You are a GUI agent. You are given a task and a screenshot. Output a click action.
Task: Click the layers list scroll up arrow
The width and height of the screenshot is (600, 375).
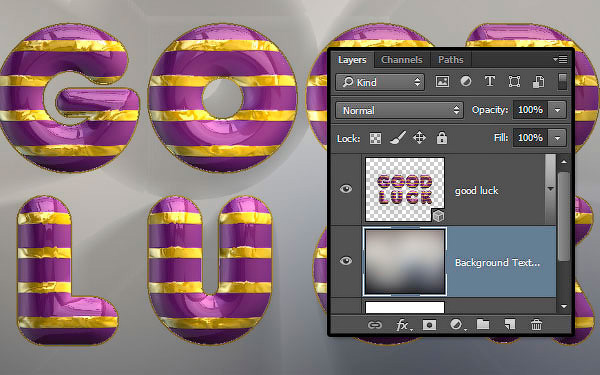564,162
